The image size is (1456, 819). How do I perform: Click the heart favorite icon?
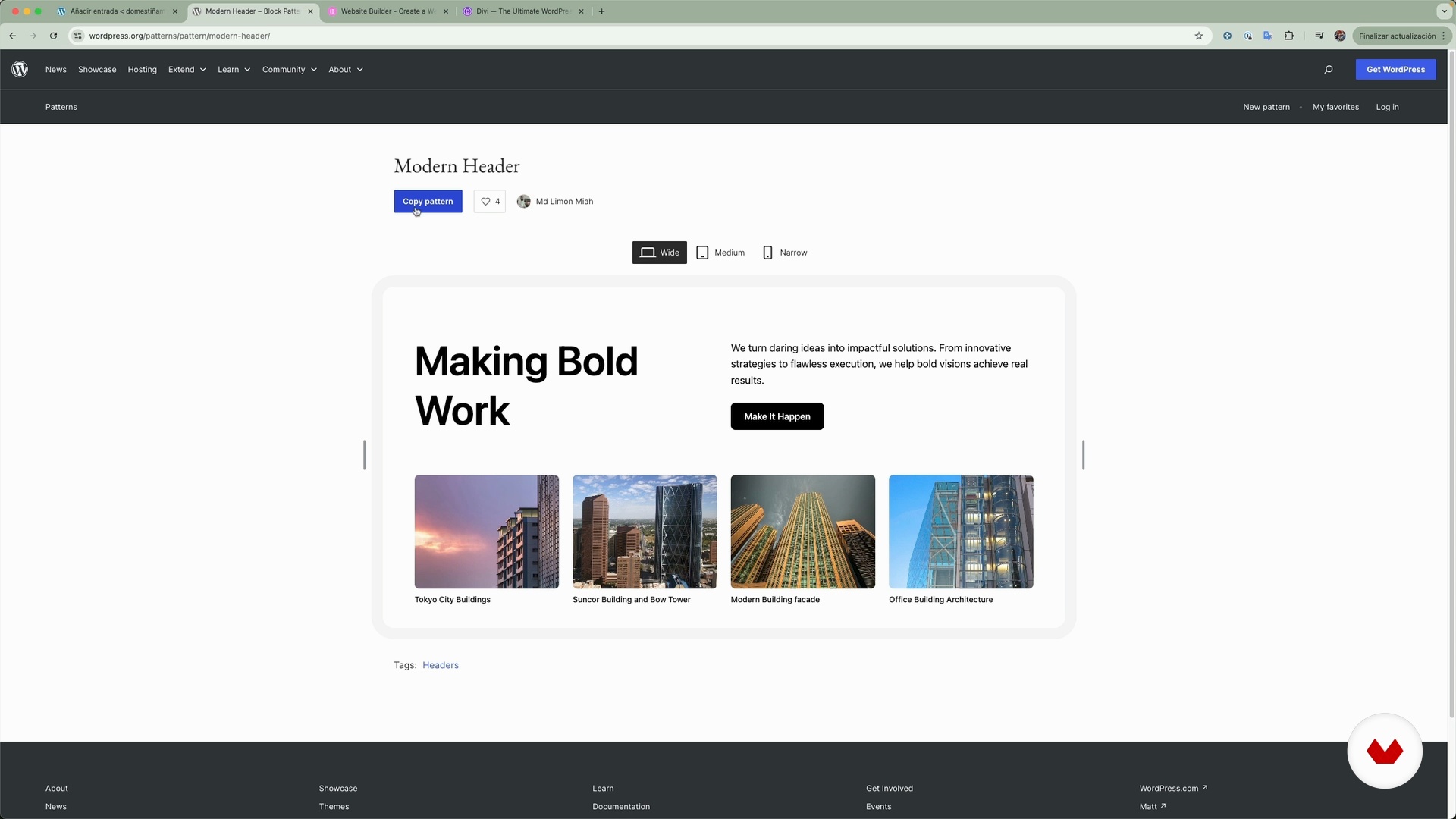tap(485, 201)
